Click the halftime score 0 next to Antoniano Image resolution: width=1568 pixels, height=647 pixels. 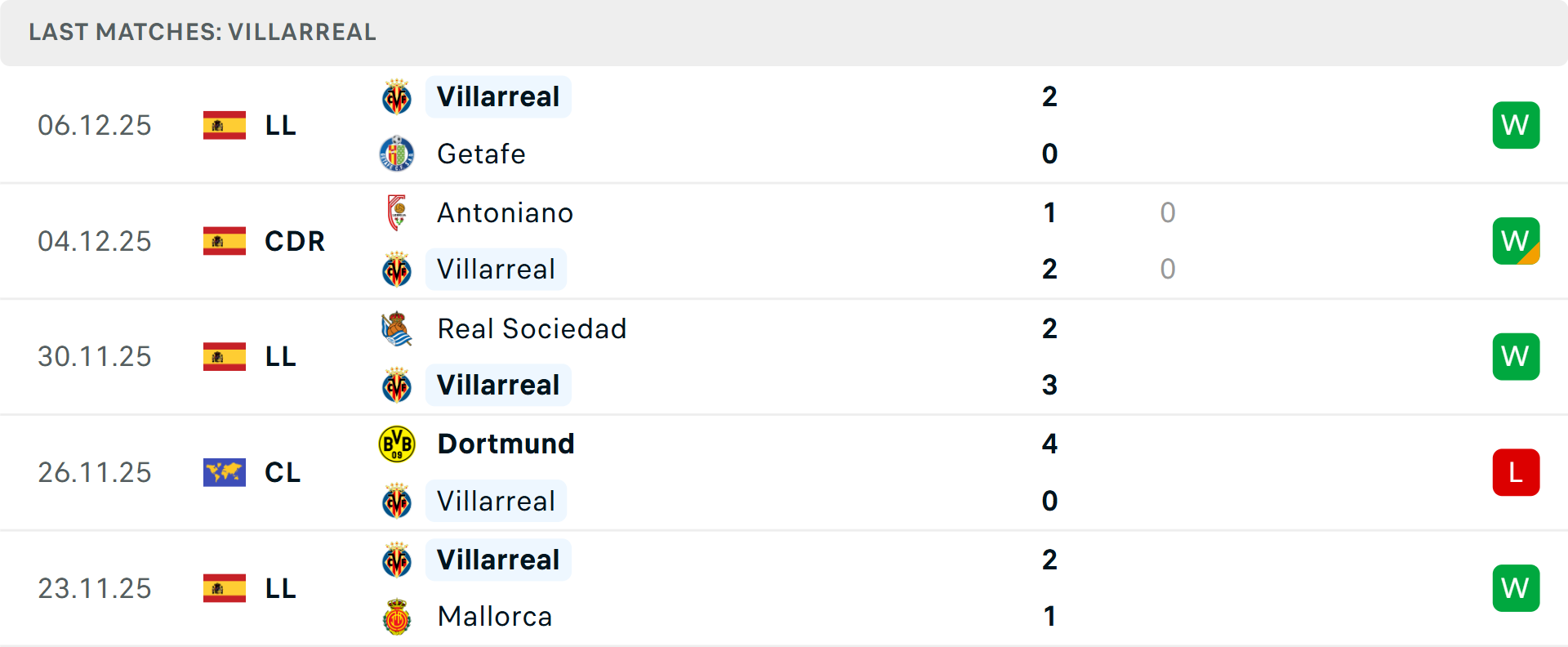coord(1168,212)
